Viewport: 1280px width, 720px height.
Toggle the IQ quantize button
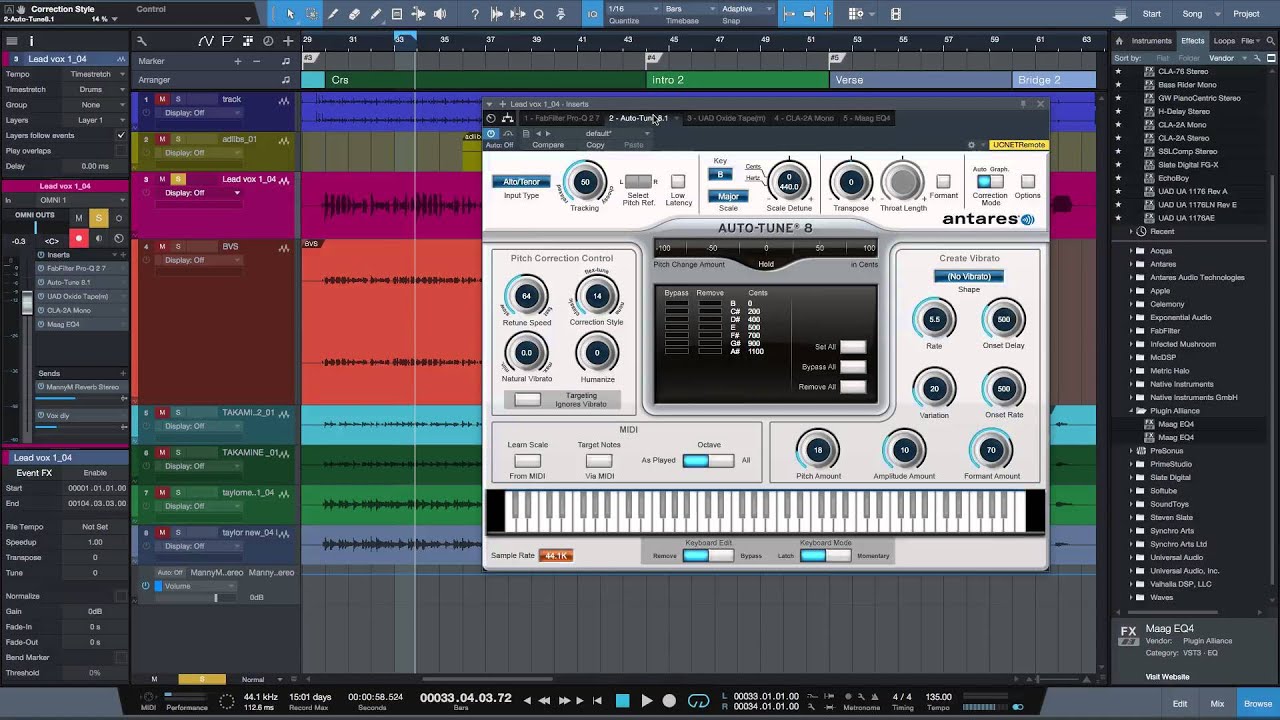tap(592, 14)
